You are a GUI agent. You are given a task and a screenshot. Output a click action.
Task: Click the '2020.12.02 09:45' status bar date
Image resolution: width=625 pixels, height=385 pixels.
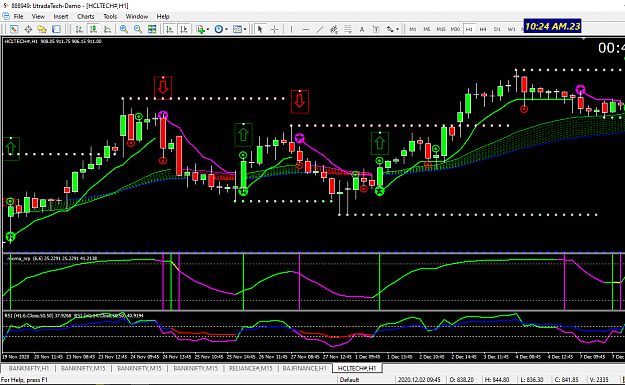coord(419,379)
